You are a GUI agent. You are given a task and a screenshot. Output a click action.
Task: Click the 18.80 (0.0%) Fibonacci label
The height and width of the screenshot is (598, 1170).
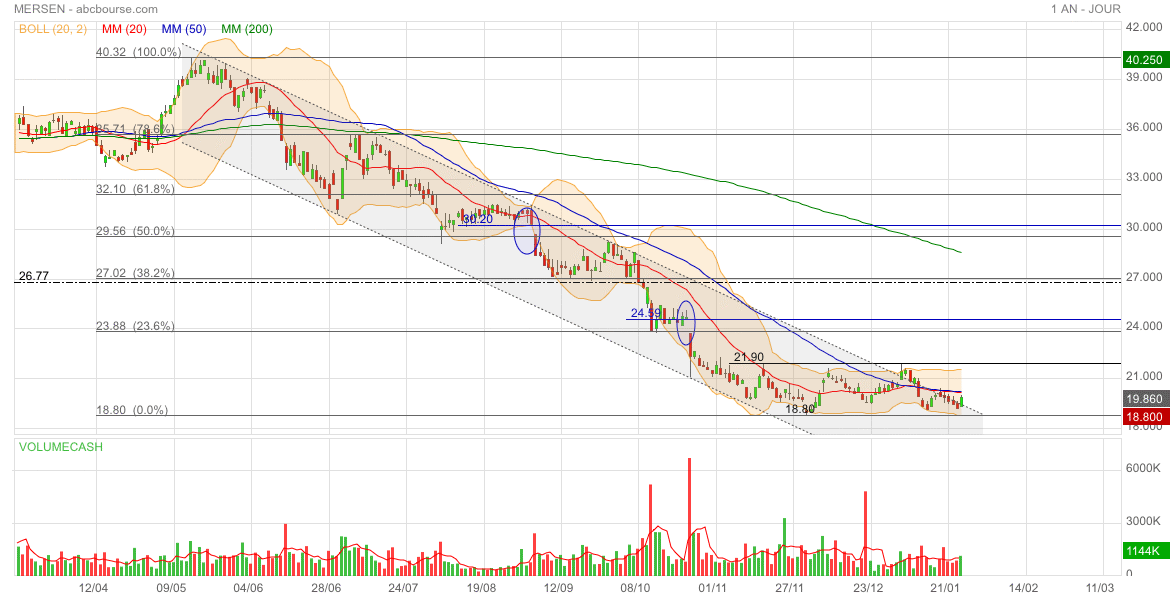pyautogui.click(x=132, y=410)
